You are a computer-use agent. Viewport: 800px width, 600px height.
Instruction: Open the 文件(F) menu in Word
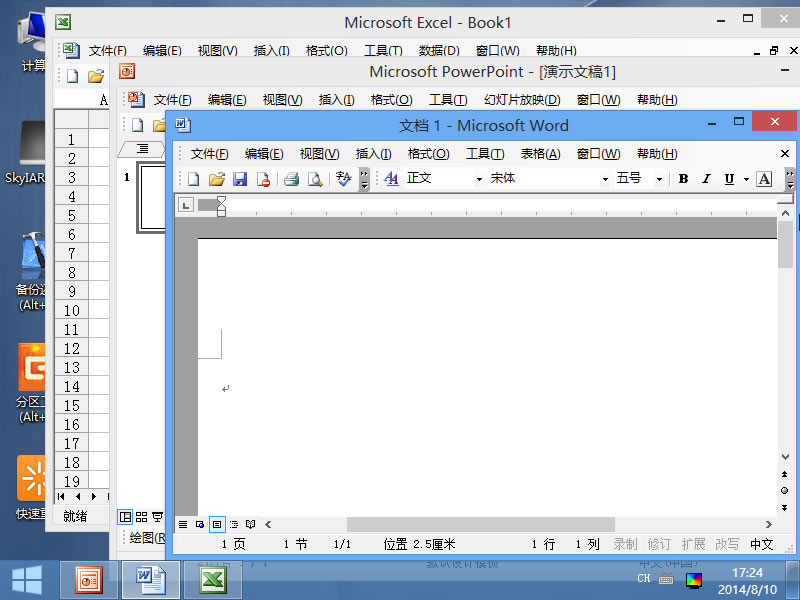pos(209,154)
